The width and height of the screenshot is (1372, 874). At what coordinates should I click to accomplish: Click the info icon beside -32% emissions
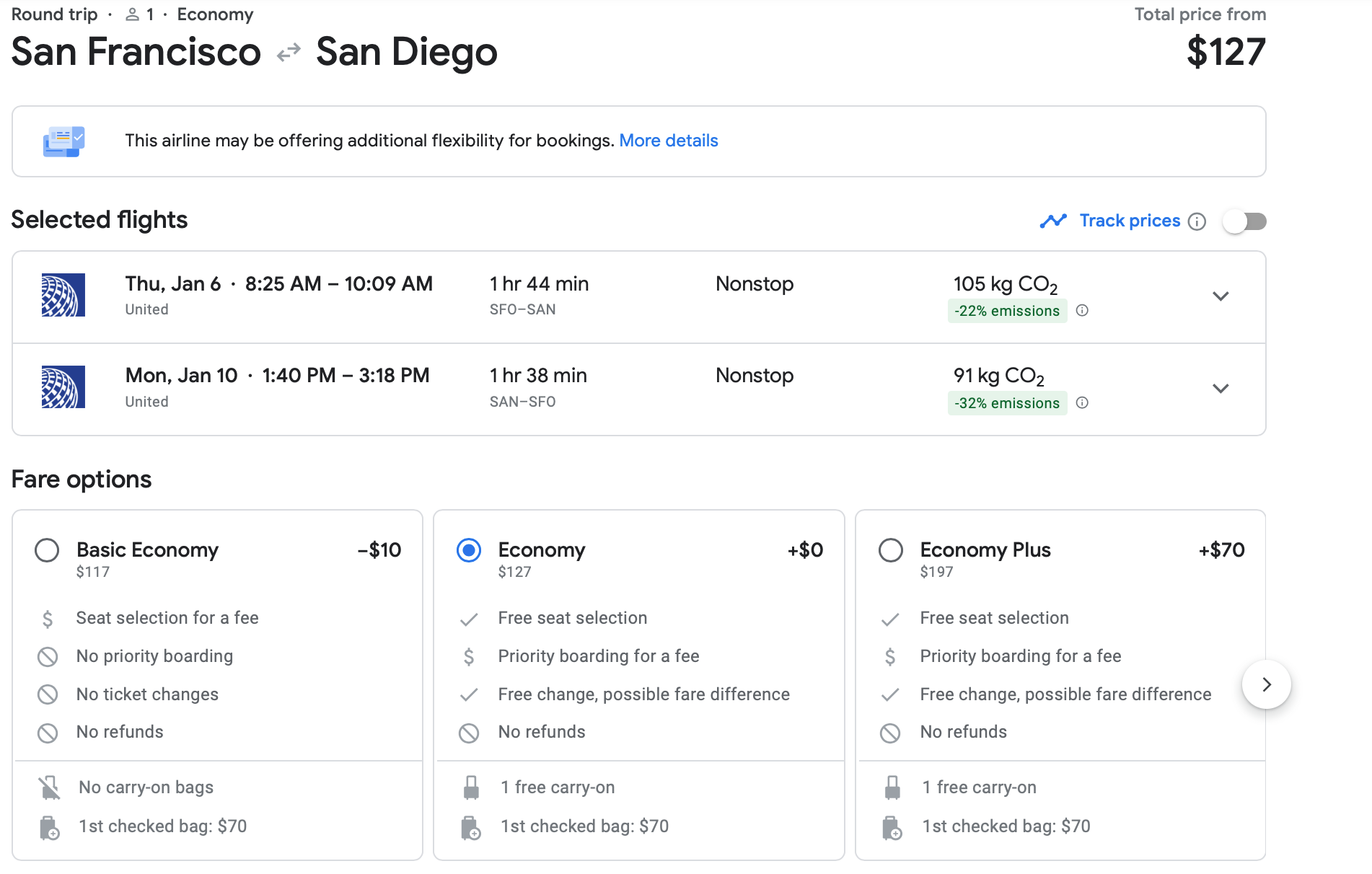point(1082,403)
